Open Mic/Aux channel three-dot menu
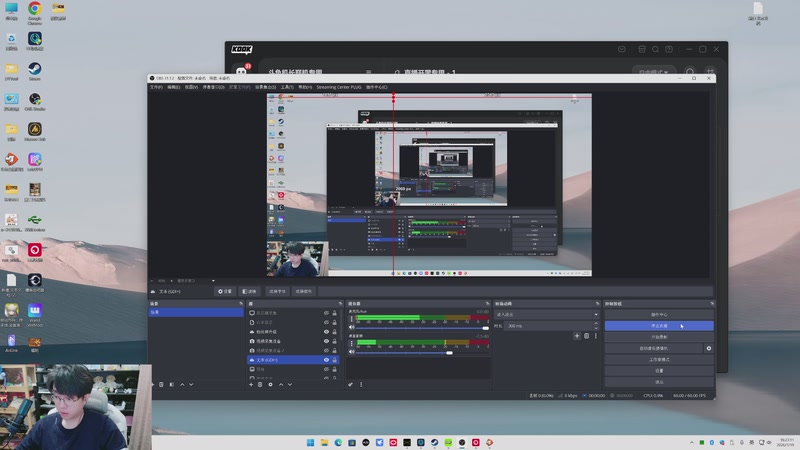This screenshot has height=450, width=800. 352,319
